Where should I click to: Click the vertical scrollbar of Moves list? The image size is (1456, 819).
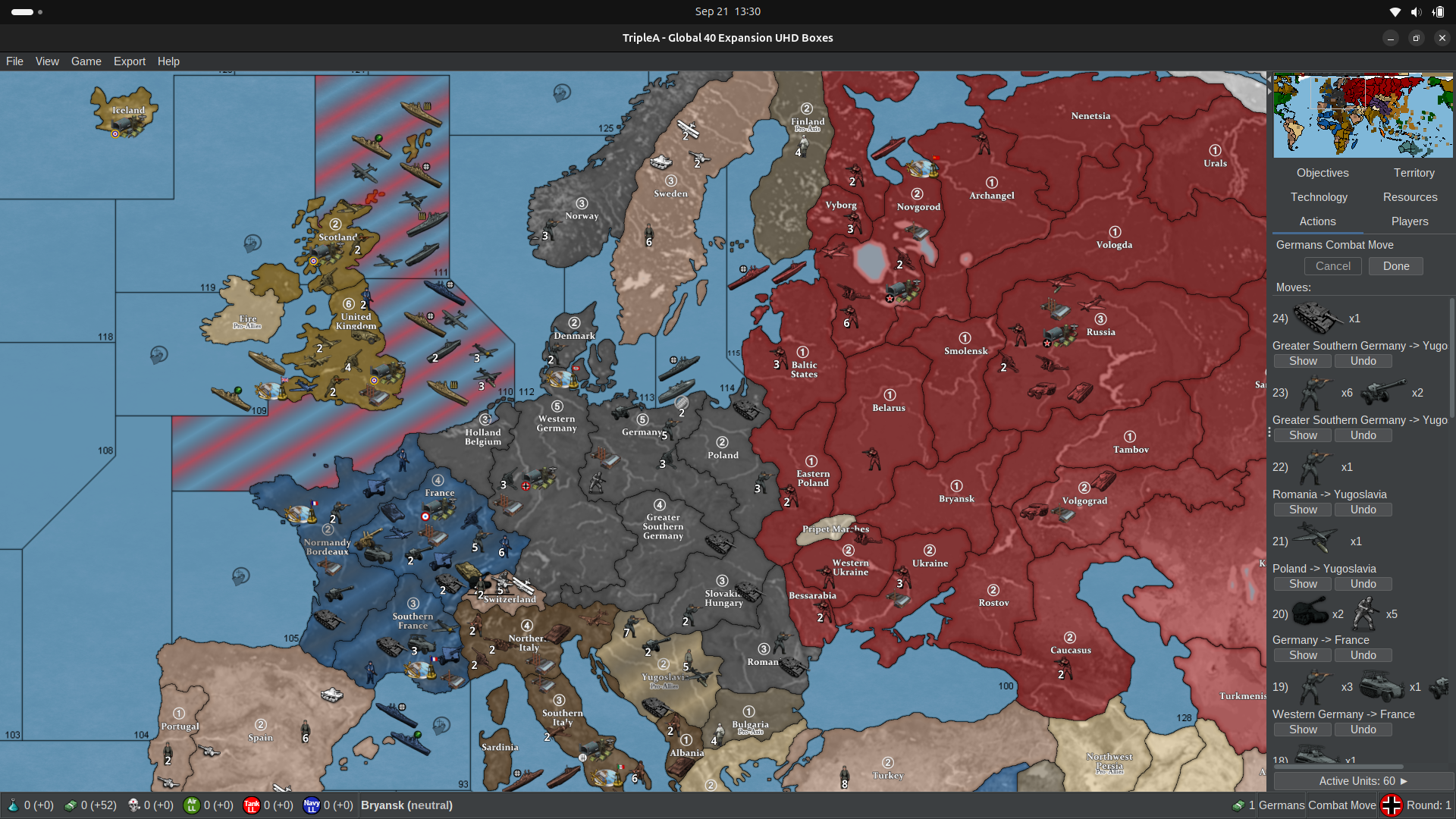click(1452, 356)
